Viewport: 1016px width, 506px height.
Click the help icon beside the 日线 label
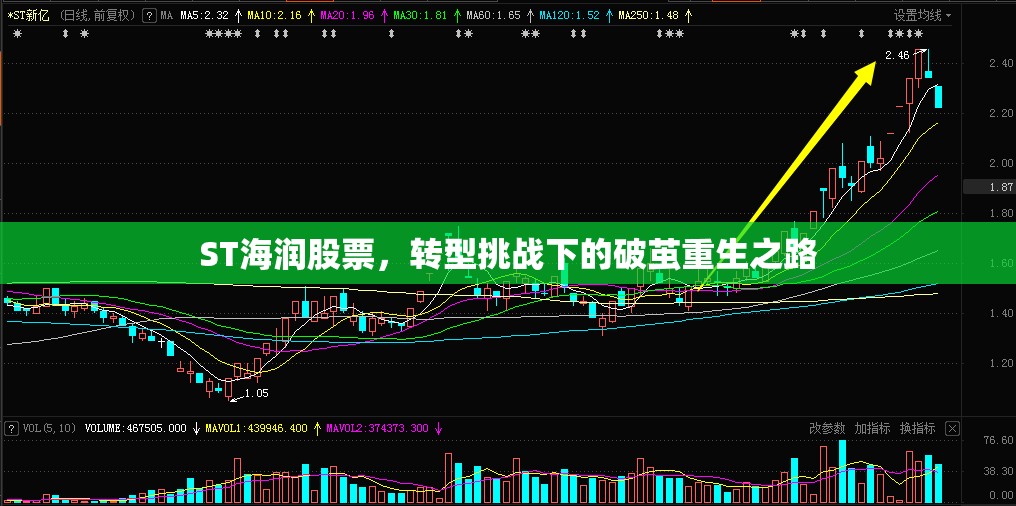[x=149, y=14]
